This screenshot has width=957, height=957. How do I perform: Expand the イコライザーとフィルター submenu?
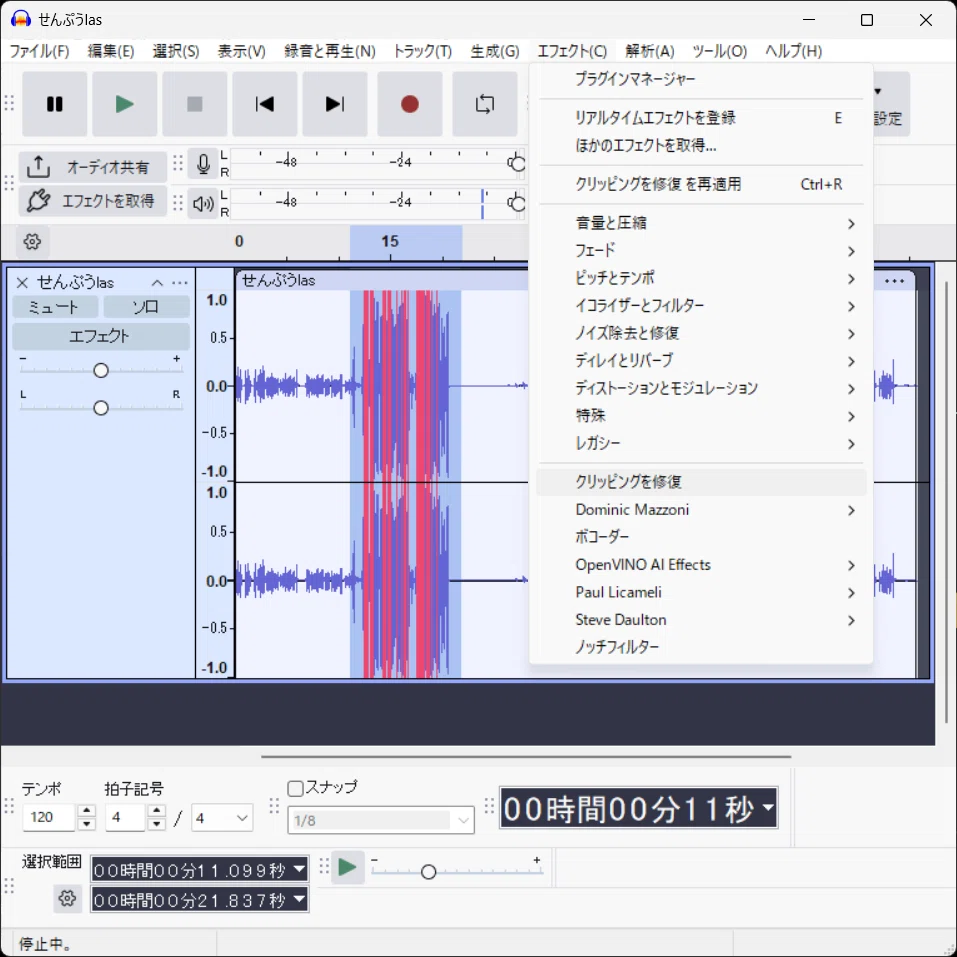[701, 306]
